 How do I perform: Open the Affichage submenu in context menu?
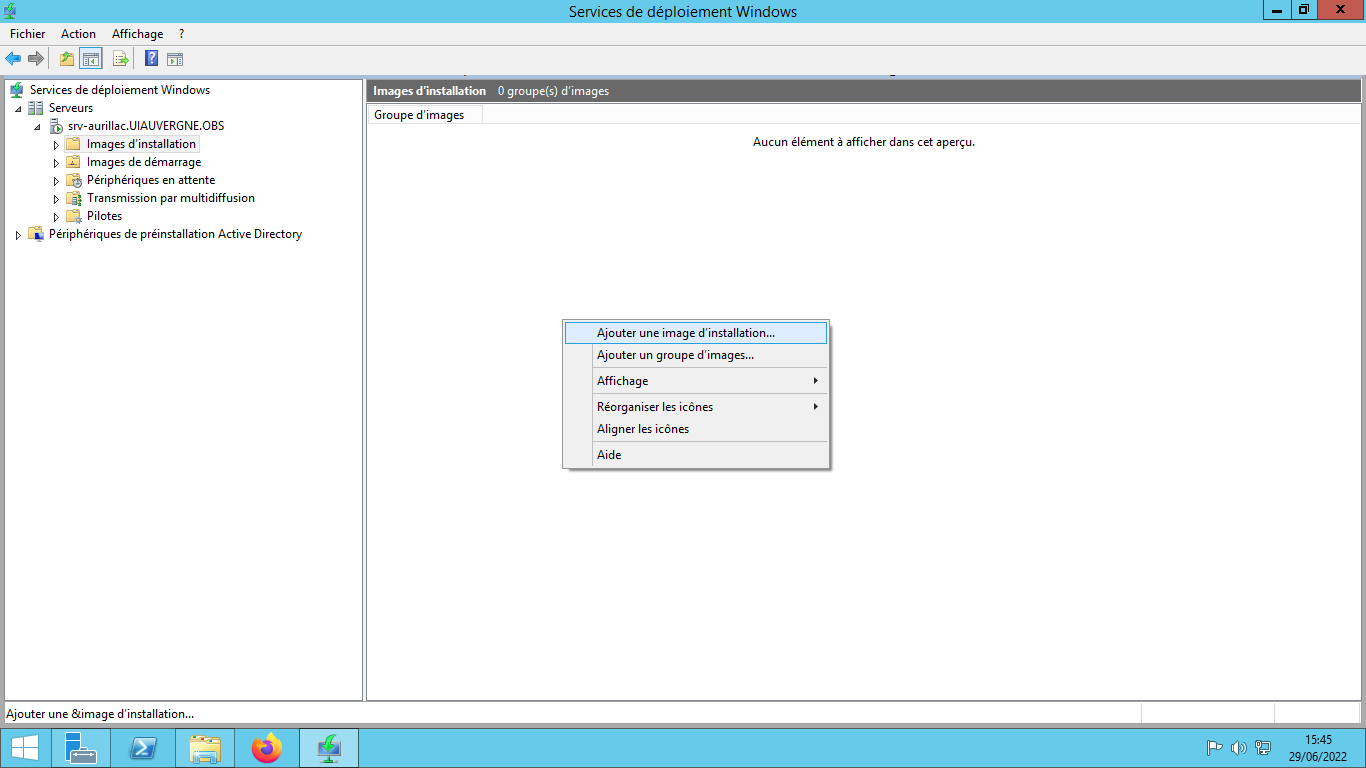click(696, 381)
